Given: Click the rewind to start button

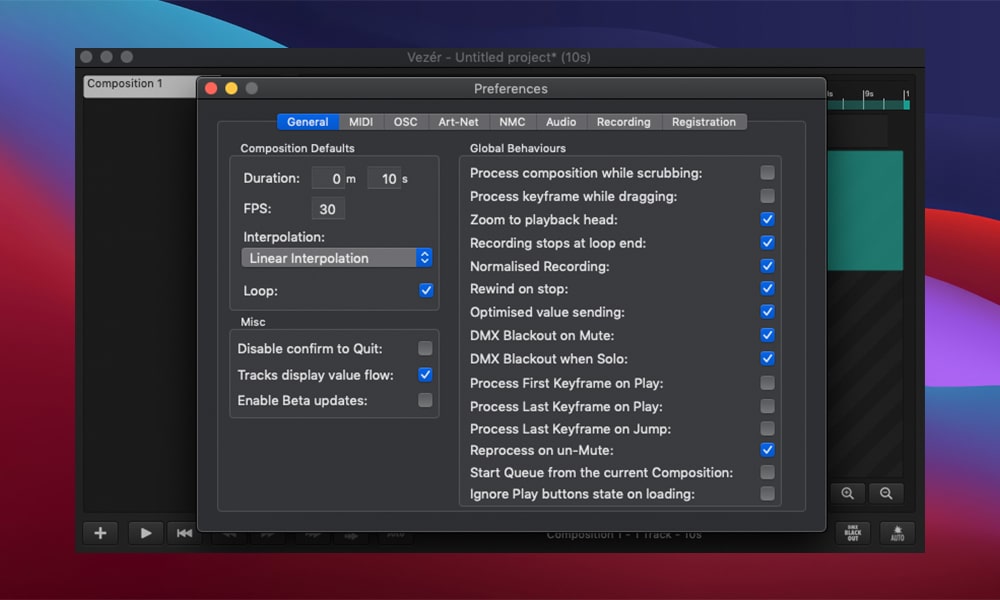Looking at the screenshot, I should (x=184, y=533).
